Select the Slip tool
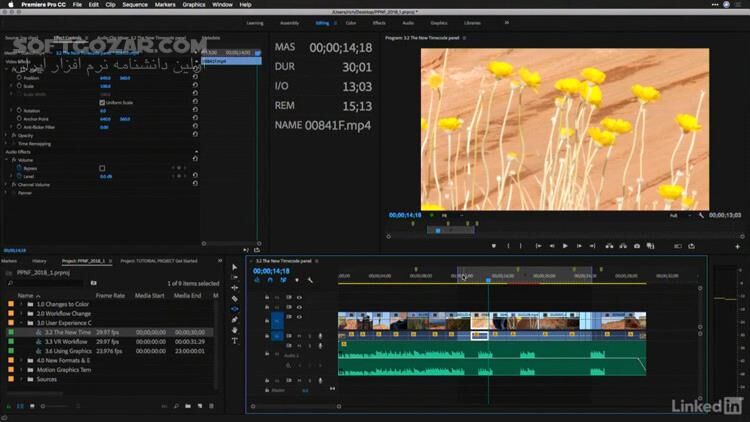 tap(234, 309)
